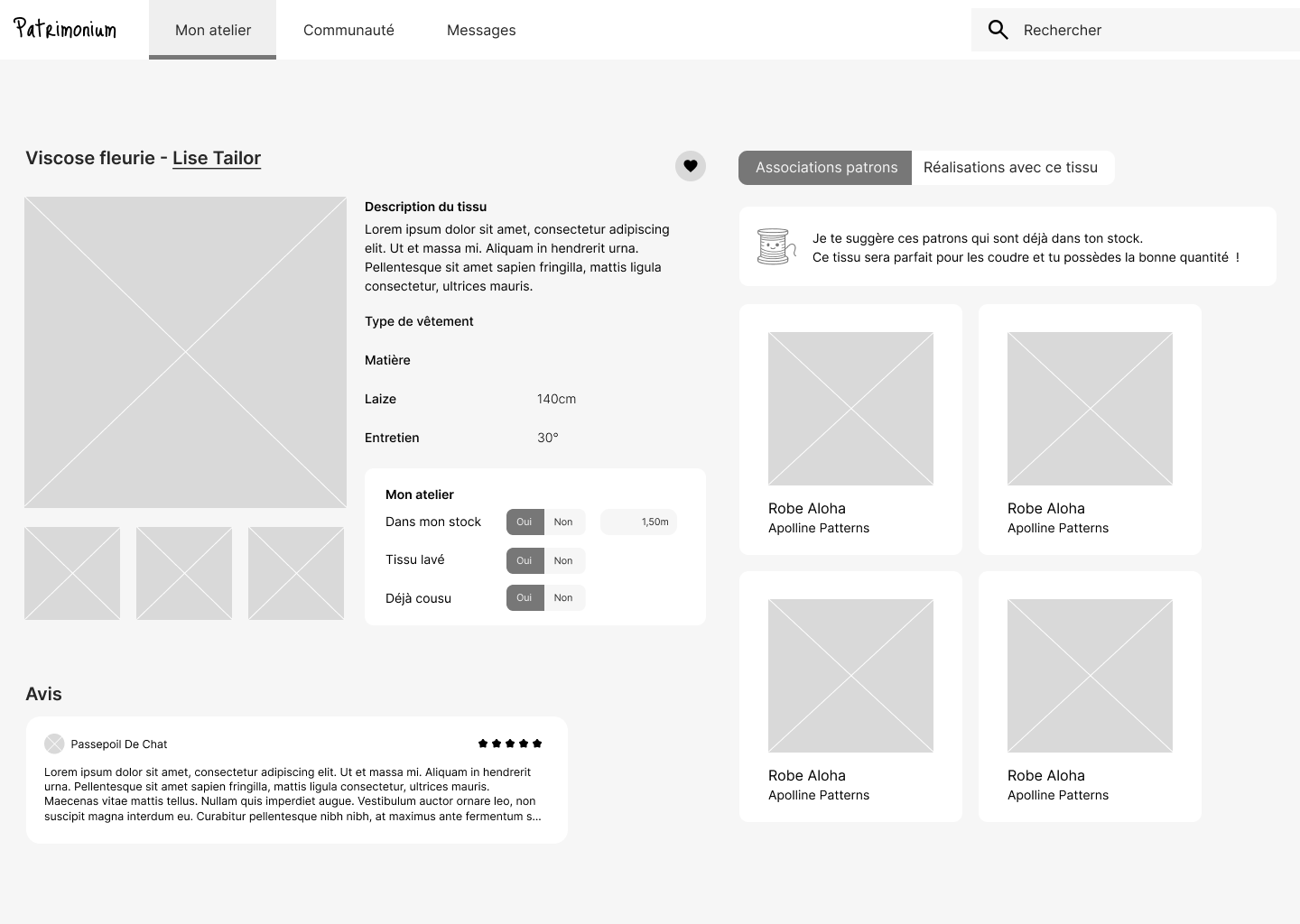Set Déjà cousu to Oui
Image resolution: width=1300 pixels, height=924 pixels.
[525, 597]
